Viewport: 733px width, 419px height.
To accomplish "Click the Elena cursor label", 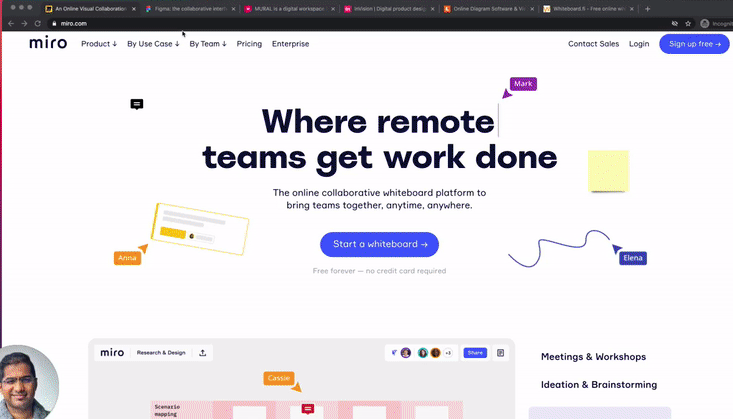I will click(632, 258).
